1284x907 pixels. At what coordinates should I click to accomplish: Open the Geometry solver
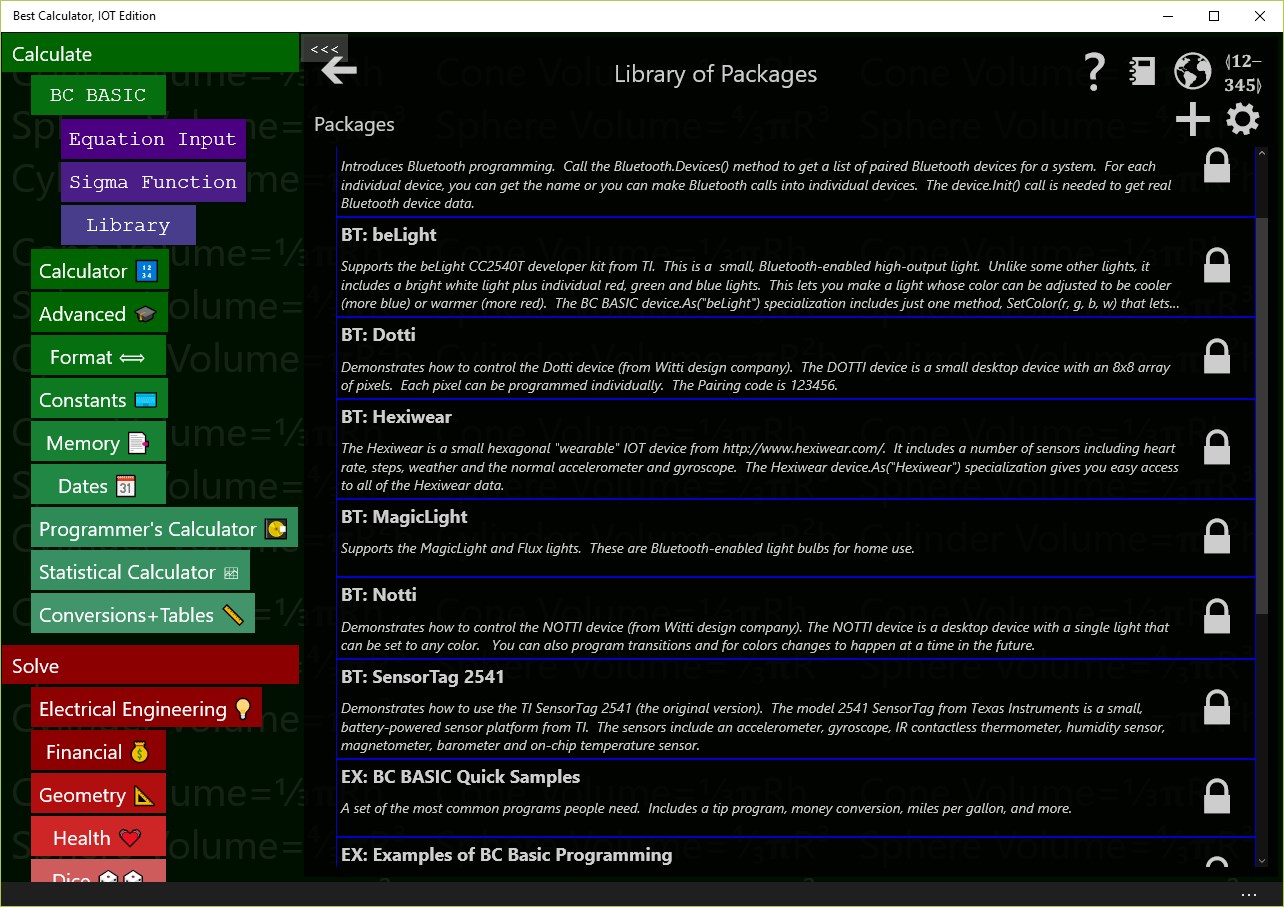[98, 795]
